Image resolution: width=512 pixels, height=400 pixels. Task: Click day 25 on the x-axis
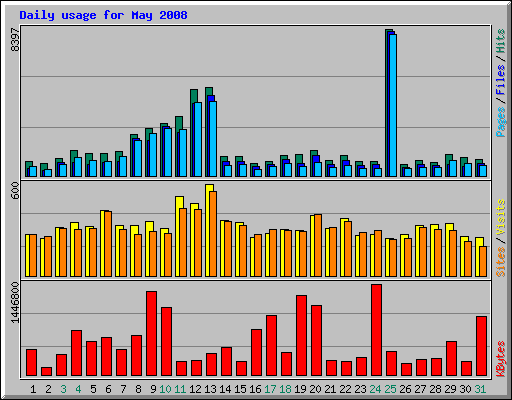pos(390,389)
